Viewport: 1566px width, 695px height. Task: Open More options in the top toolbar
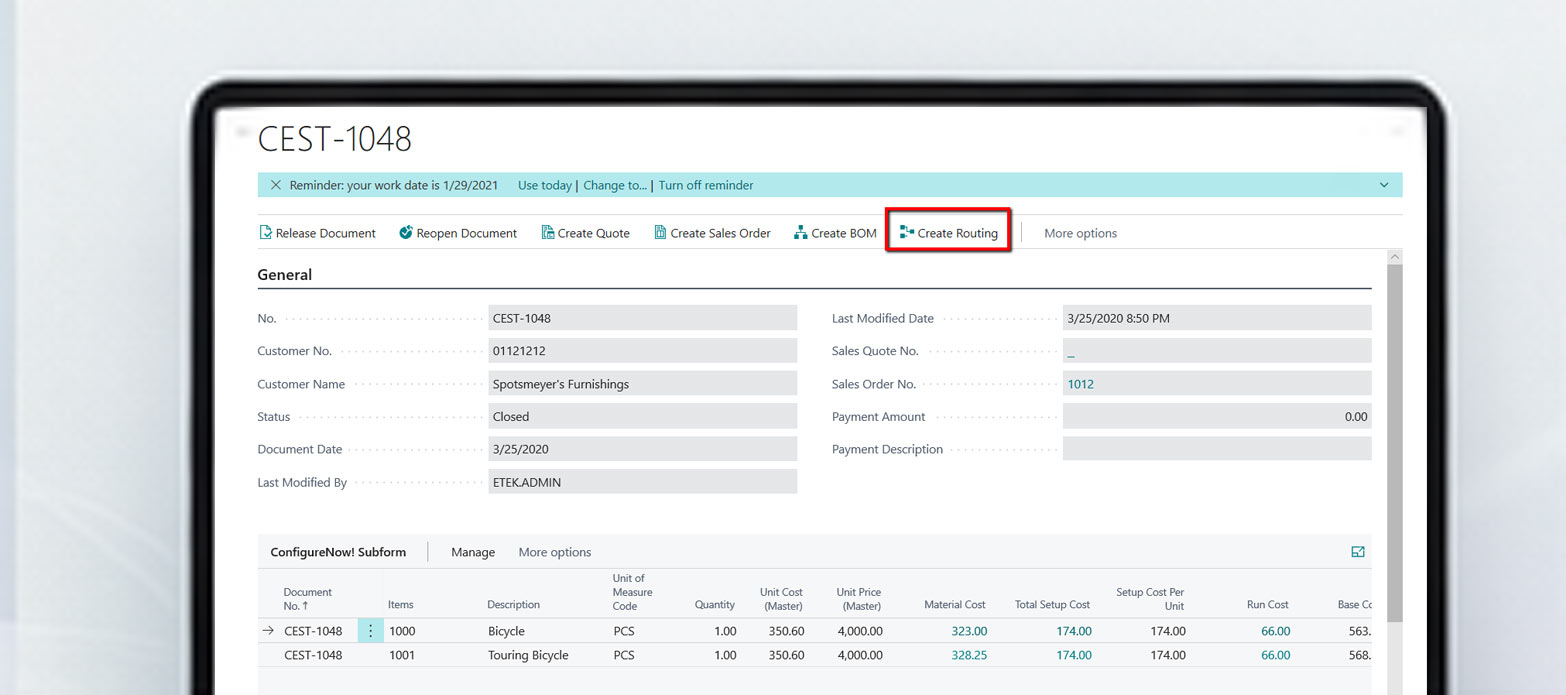[x=1080, y=233]
